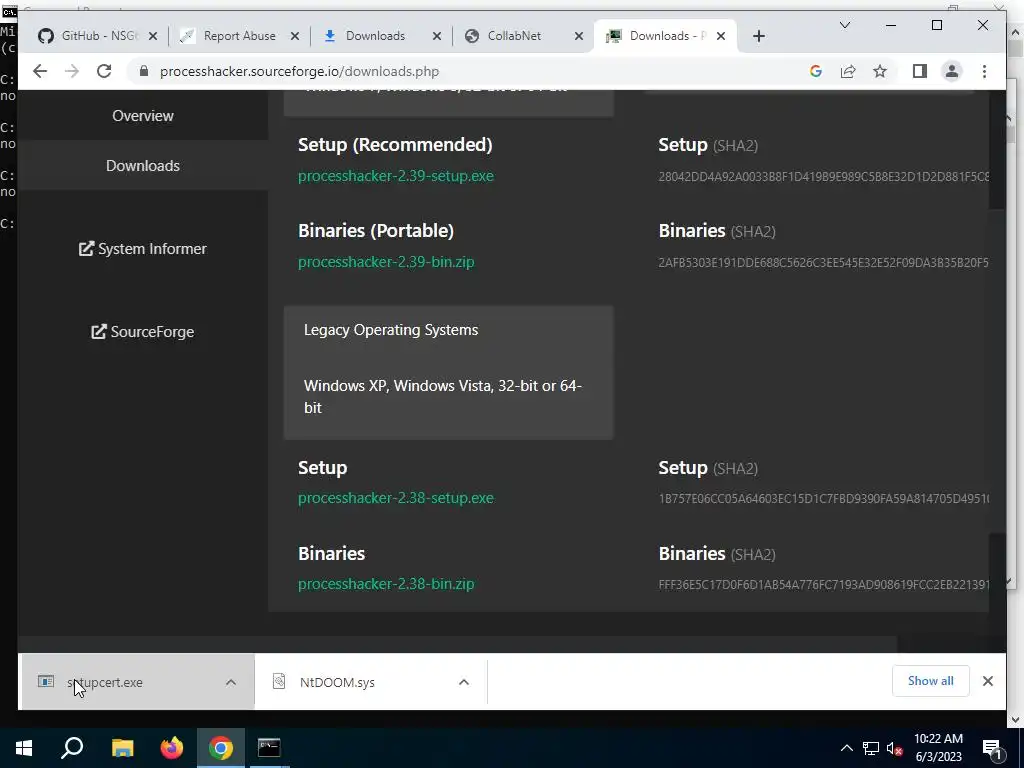The image size is (1024, 768).
Task: Click Show all downloads button
Action: pyautogui.click(x=931, y=681)
